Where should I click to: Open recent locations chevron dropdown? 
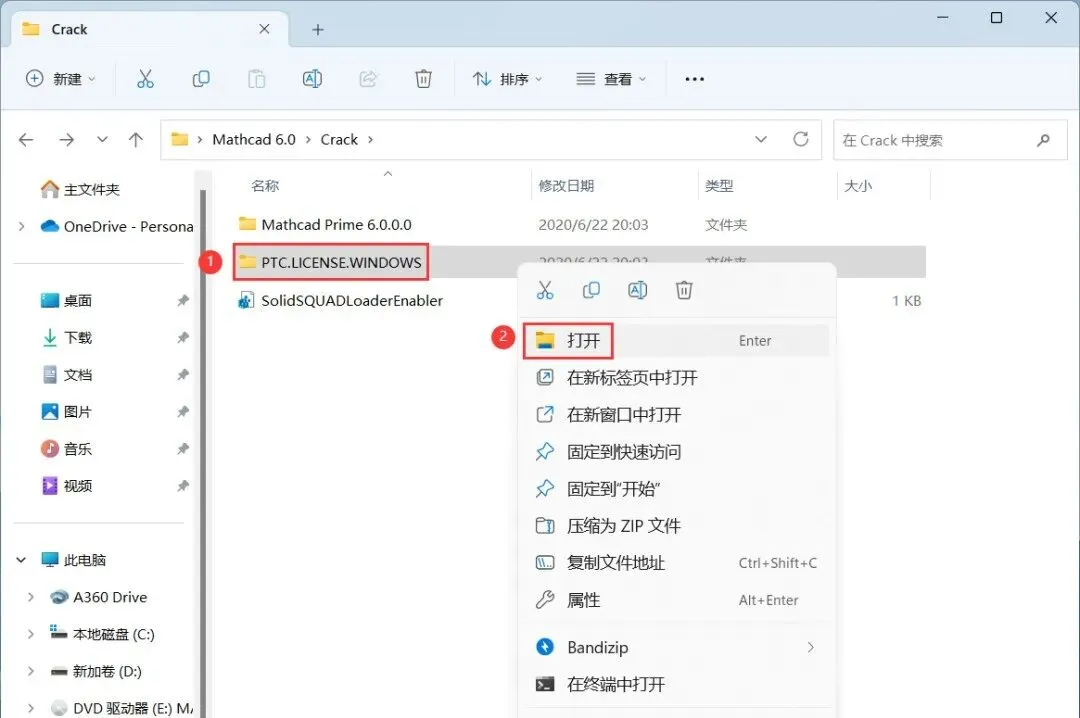102,139
